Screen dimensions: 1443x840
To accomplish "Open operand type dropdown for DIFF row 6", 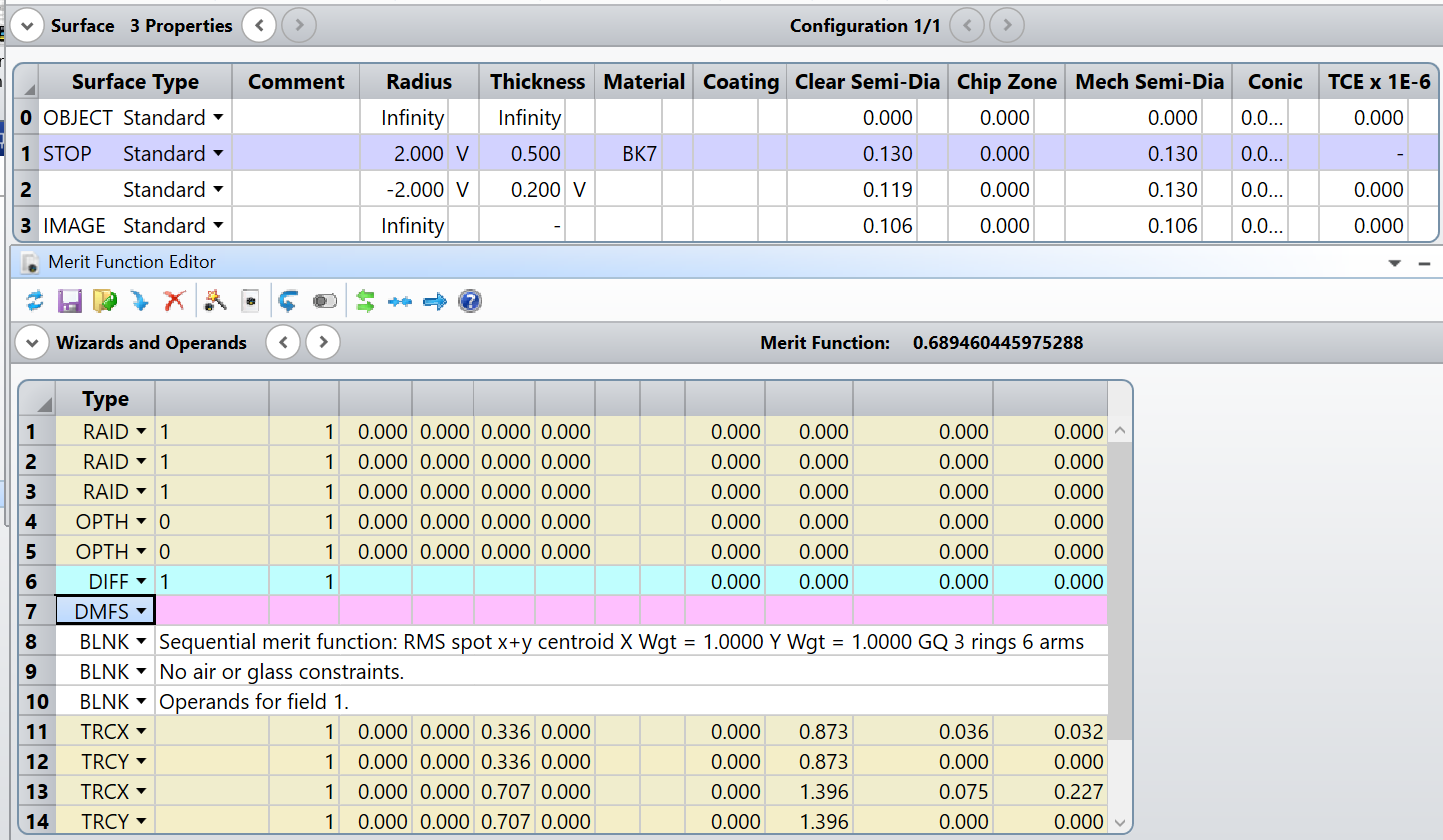I will 141,582.
